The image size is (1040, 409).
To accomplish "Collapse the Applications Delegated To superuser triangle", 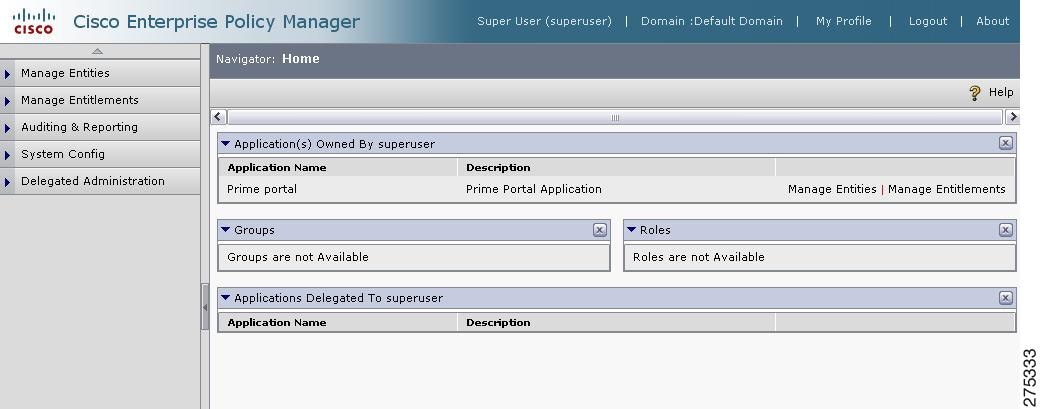I will click(x=226, y=298).
